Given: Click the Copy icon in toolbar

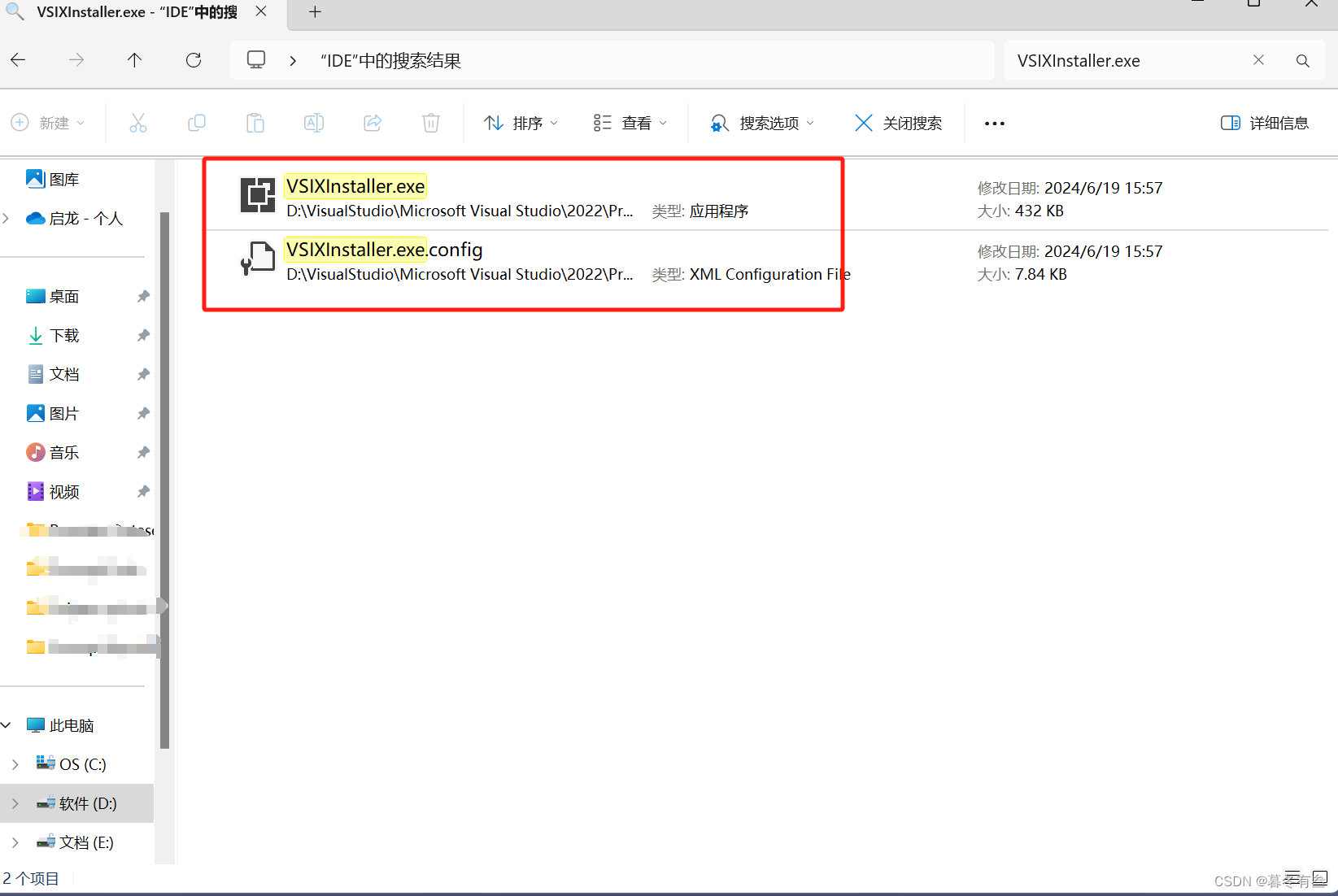Looking at the screenshot, I should click(x=197, y=123).
